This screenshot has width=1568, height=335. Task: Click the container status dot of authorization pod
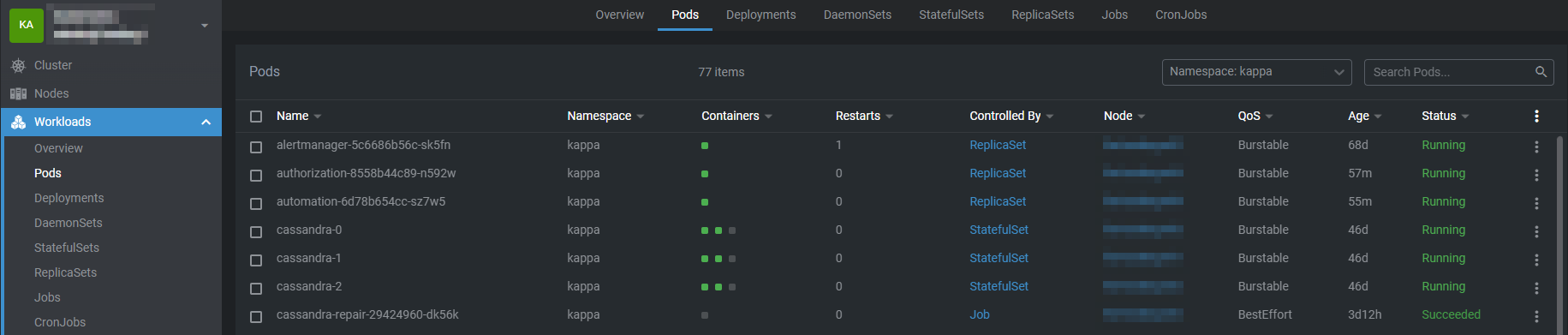pyautogui.click(x=705, y=174)
